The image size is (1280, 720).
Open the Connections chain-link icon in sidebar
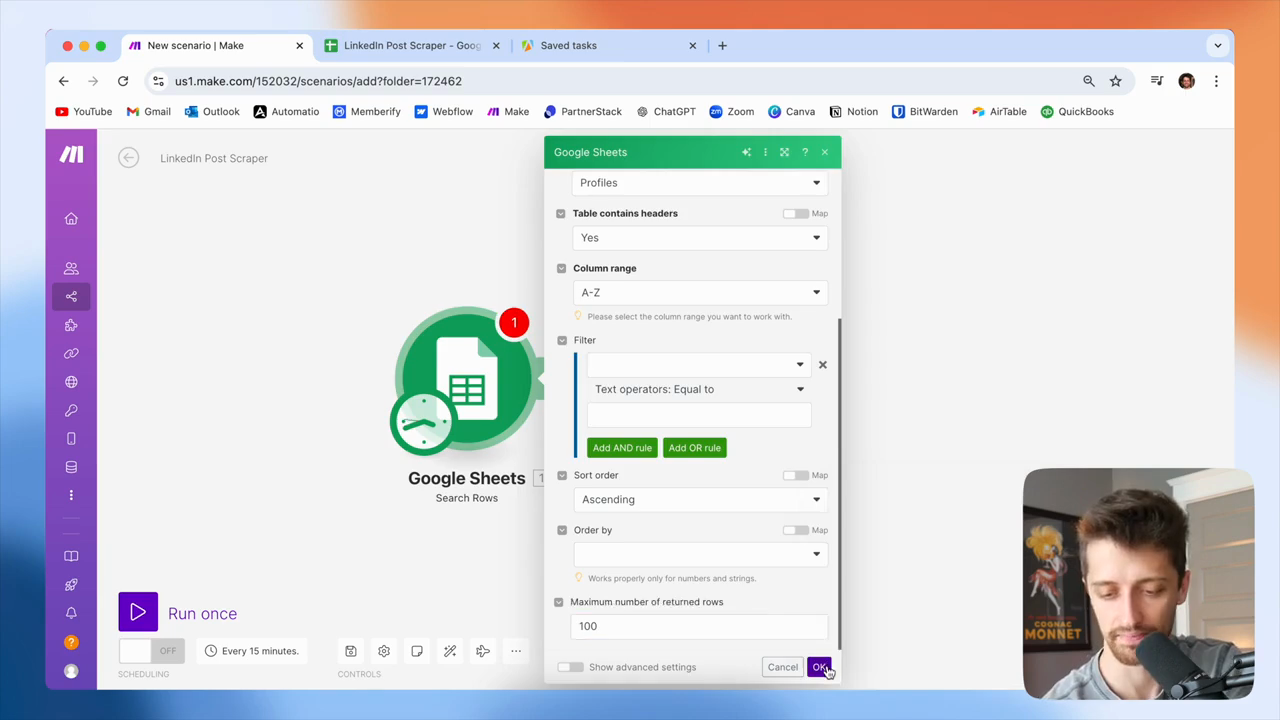tap(71, 353)
